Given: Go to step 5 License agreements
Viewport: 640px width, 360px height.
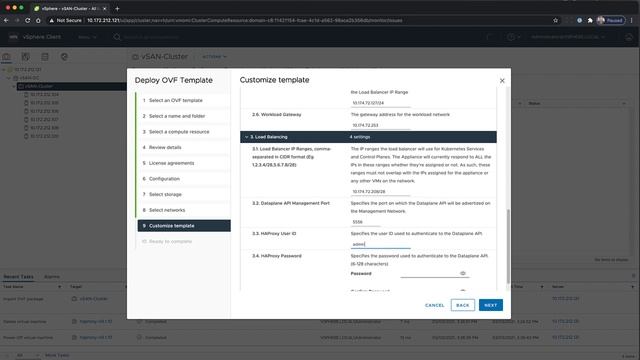Looking at the screenshot, I should coord(184,163).
